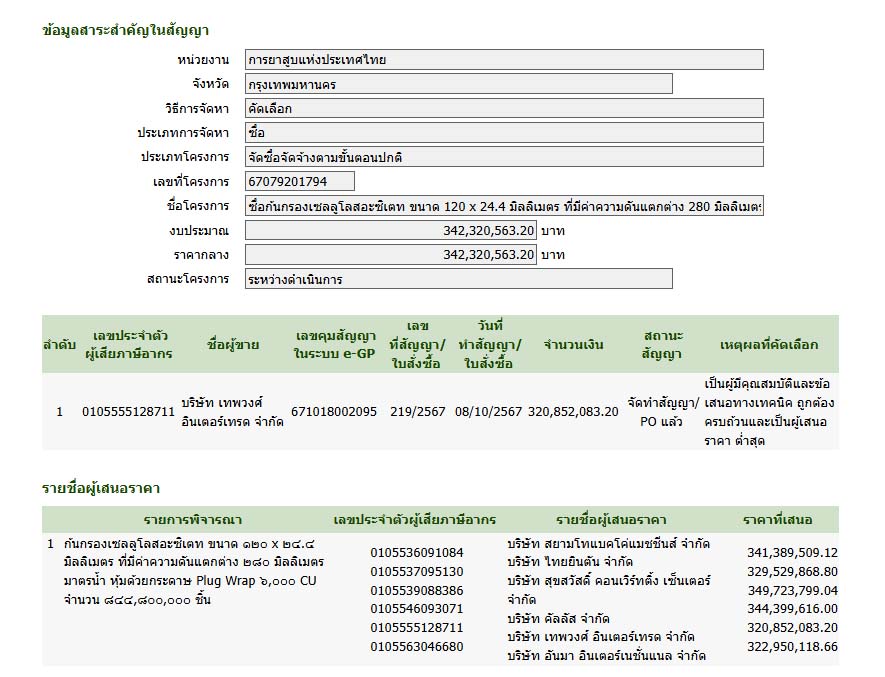Select the เลขที่โครงการ field 67079201794

(x=299, y=181)
